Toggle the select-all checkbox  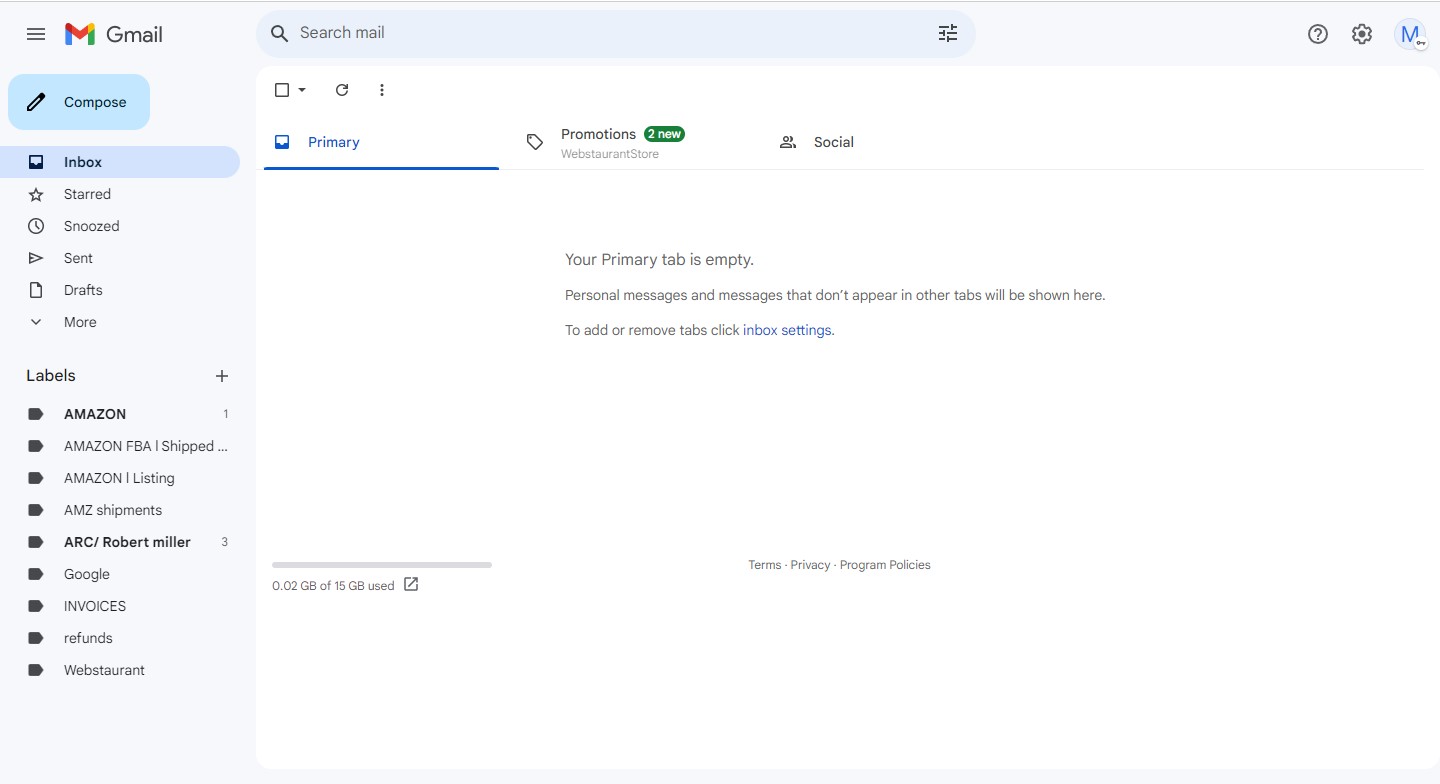click(282, 90)
